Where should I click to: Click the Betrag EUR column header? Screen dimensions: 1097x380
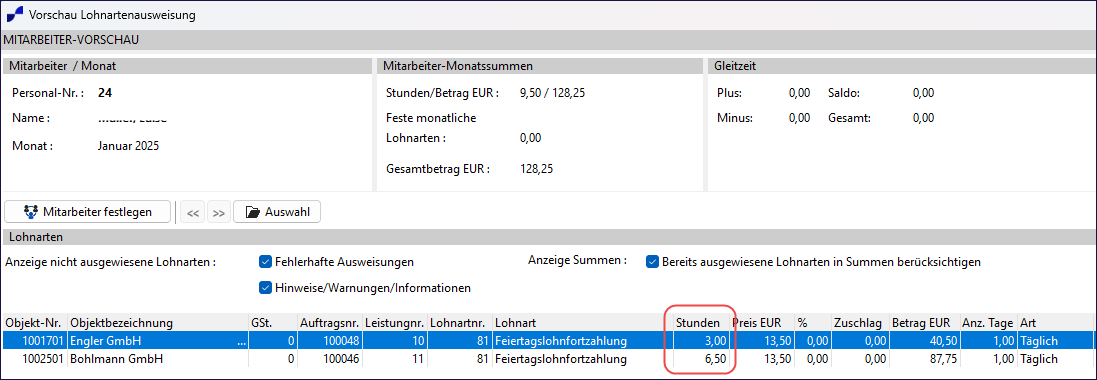(923, 323)
